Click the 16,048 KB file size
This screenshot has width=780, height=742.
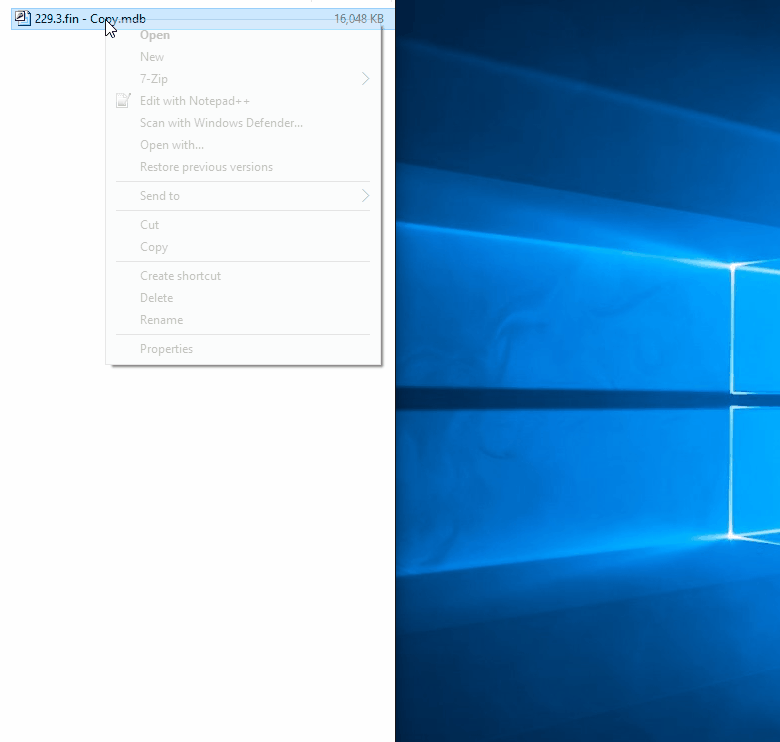point(358,18)
